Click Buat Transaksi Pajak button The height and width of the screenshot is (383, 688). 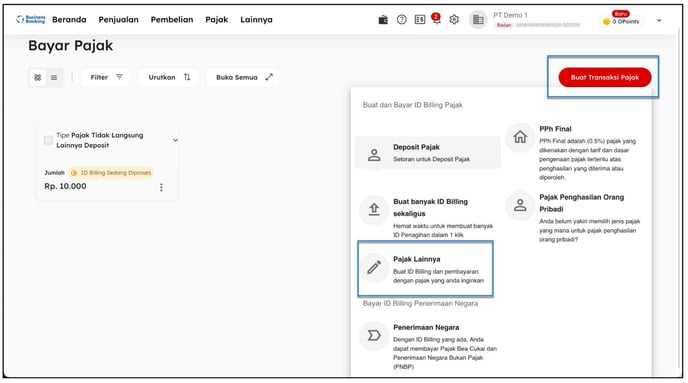click(605, 77)
